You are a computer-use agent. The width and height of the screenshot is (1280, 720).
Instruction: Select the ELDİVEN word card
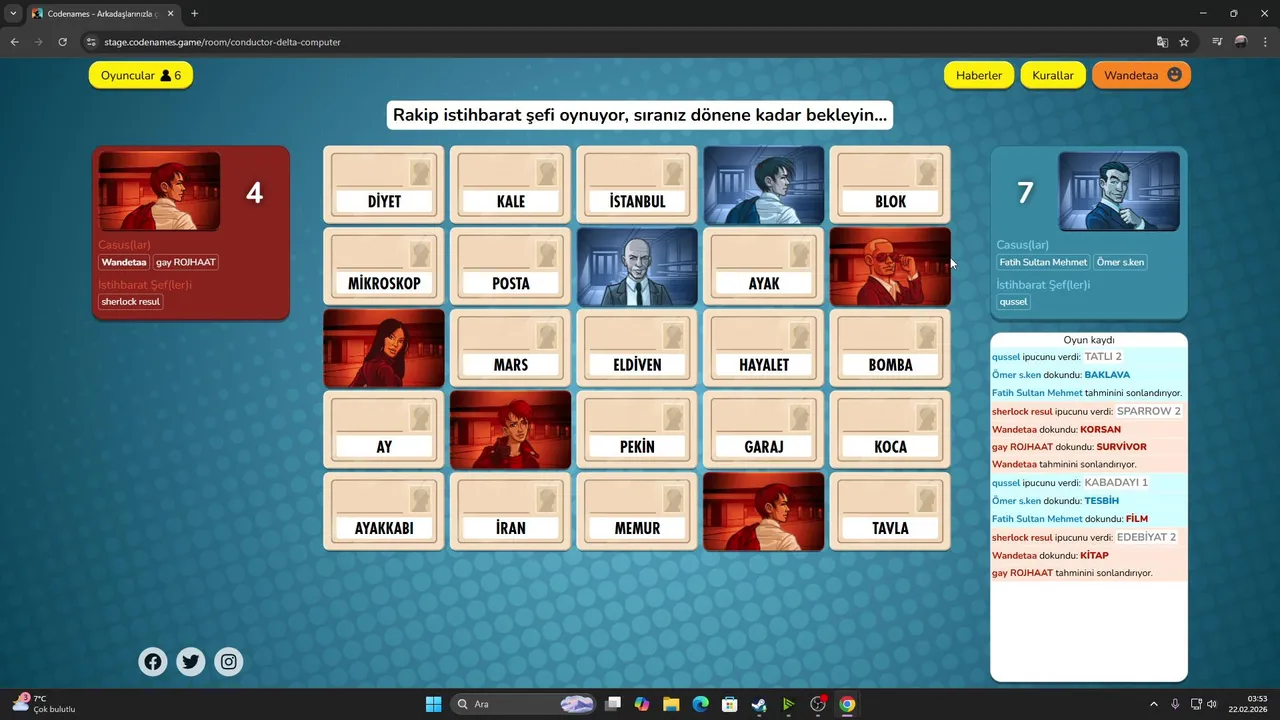pos(637,348)
